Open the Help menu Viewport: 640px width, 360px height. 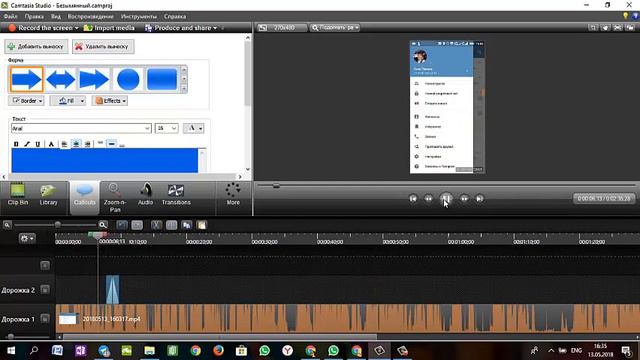(175, 16)
